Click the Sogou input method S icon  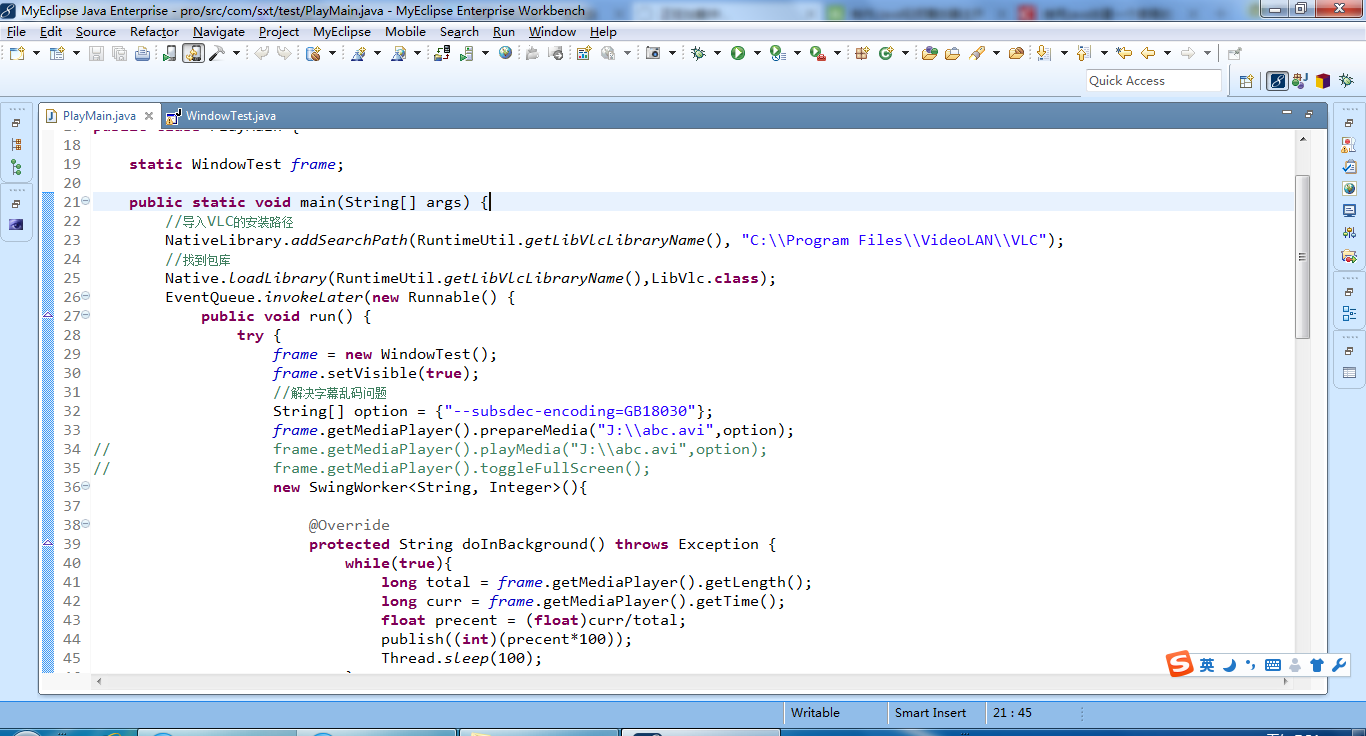pos(1180,664)
